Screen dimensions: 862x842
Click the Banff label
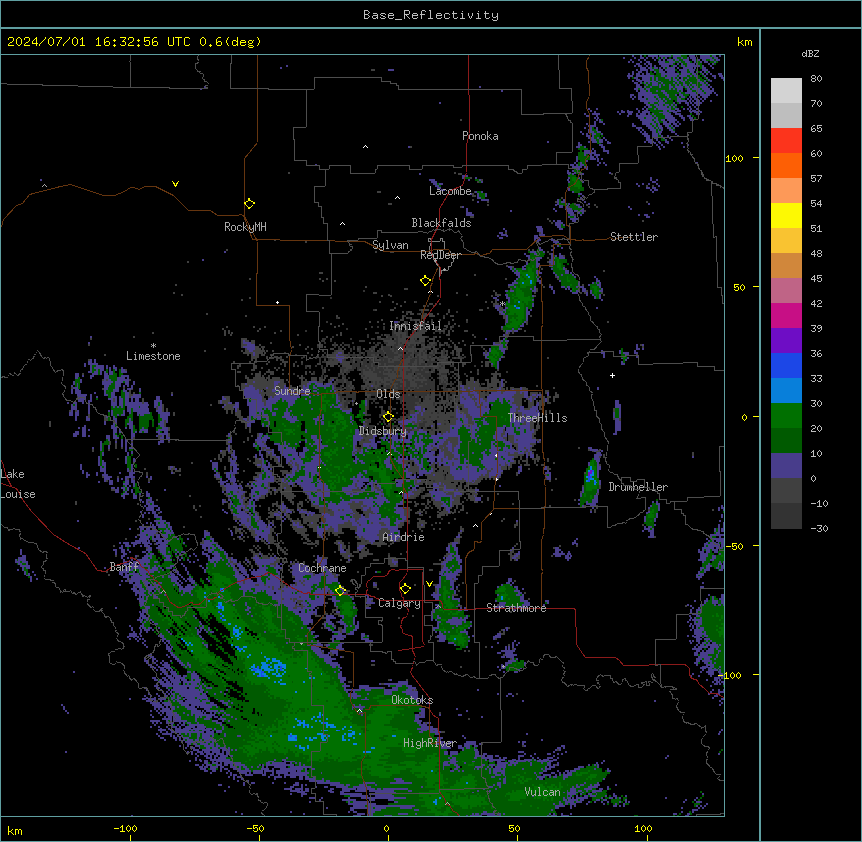point(124,567)
